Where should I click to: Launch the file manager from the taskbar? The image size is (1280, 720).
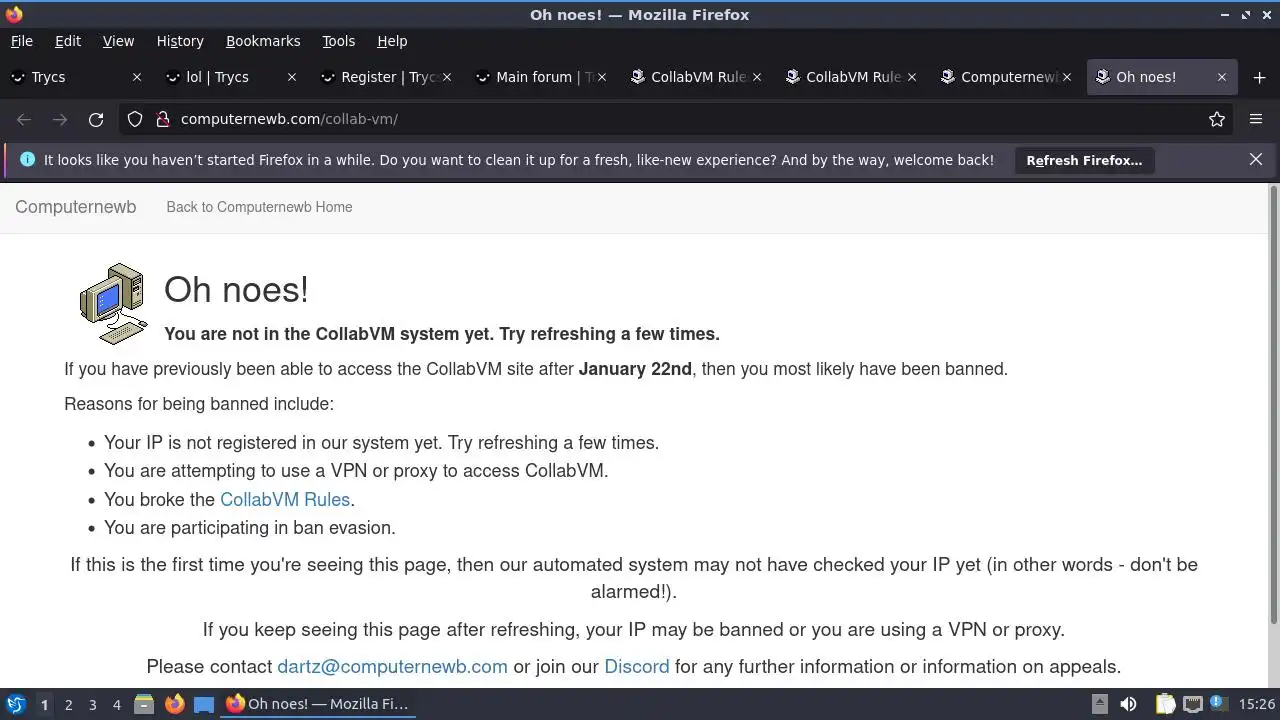[x=144, y=704]
